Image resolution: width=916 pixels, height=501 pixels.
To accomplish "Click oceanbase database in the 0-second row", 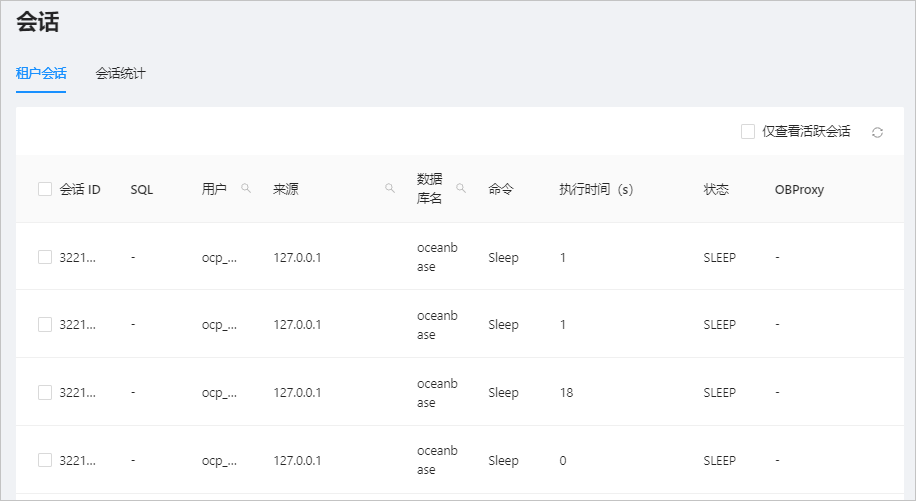I will click(437, 460).
